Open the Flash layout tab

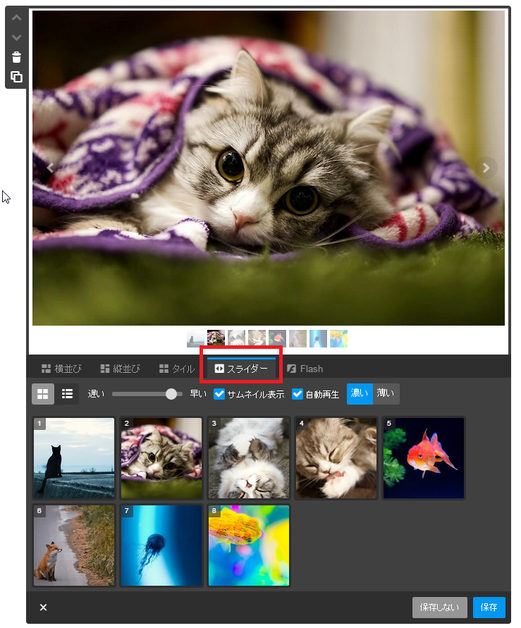click(x=305, y=369)
